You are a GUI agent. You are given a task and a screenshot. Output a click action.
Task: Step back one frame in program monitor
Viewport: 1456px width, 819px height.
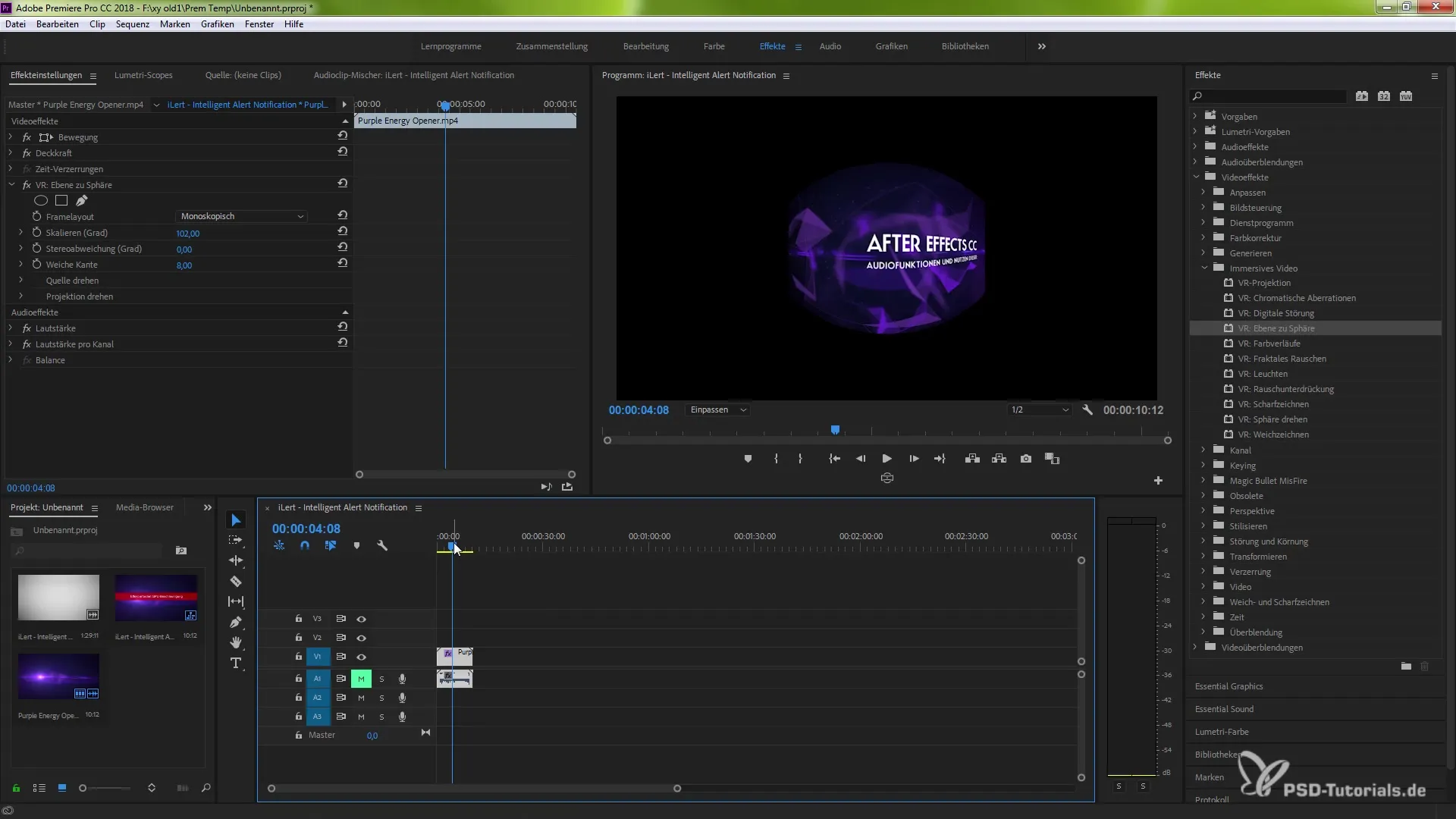pos(861,459)
